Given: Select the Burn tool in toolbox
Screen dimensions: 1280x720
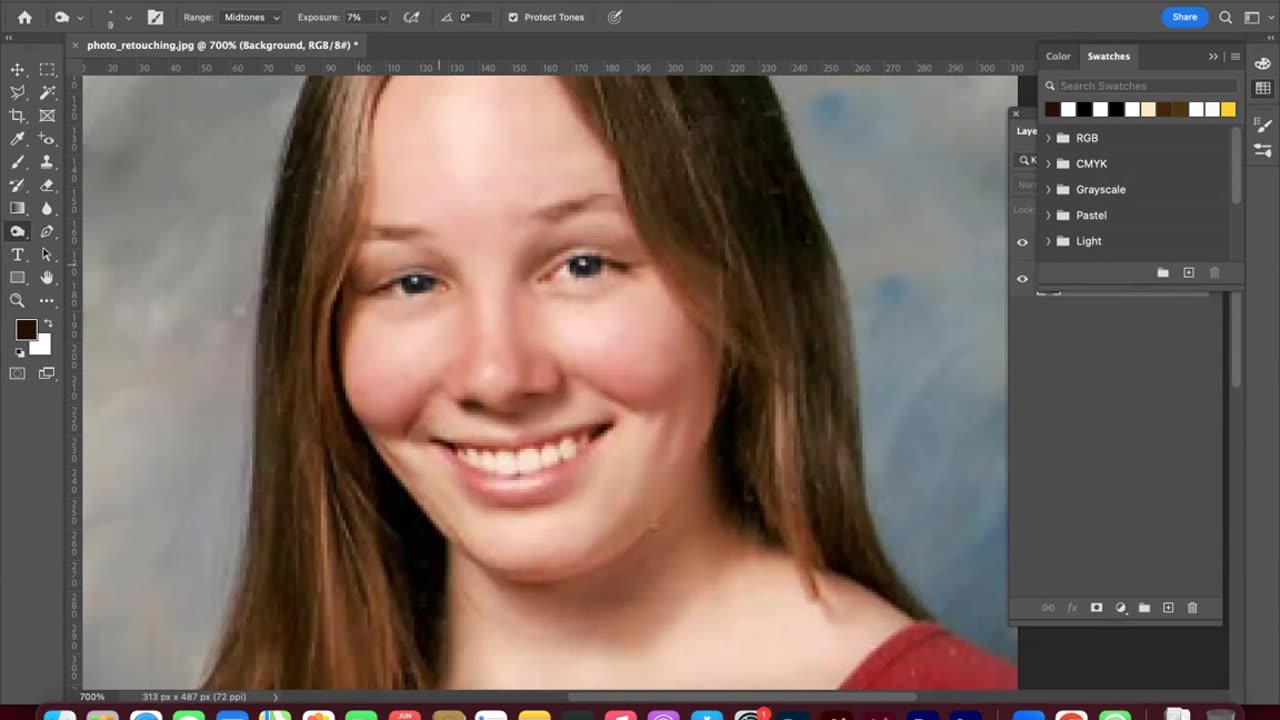Looking at the screenshot, I should click(x=18, y=231).
